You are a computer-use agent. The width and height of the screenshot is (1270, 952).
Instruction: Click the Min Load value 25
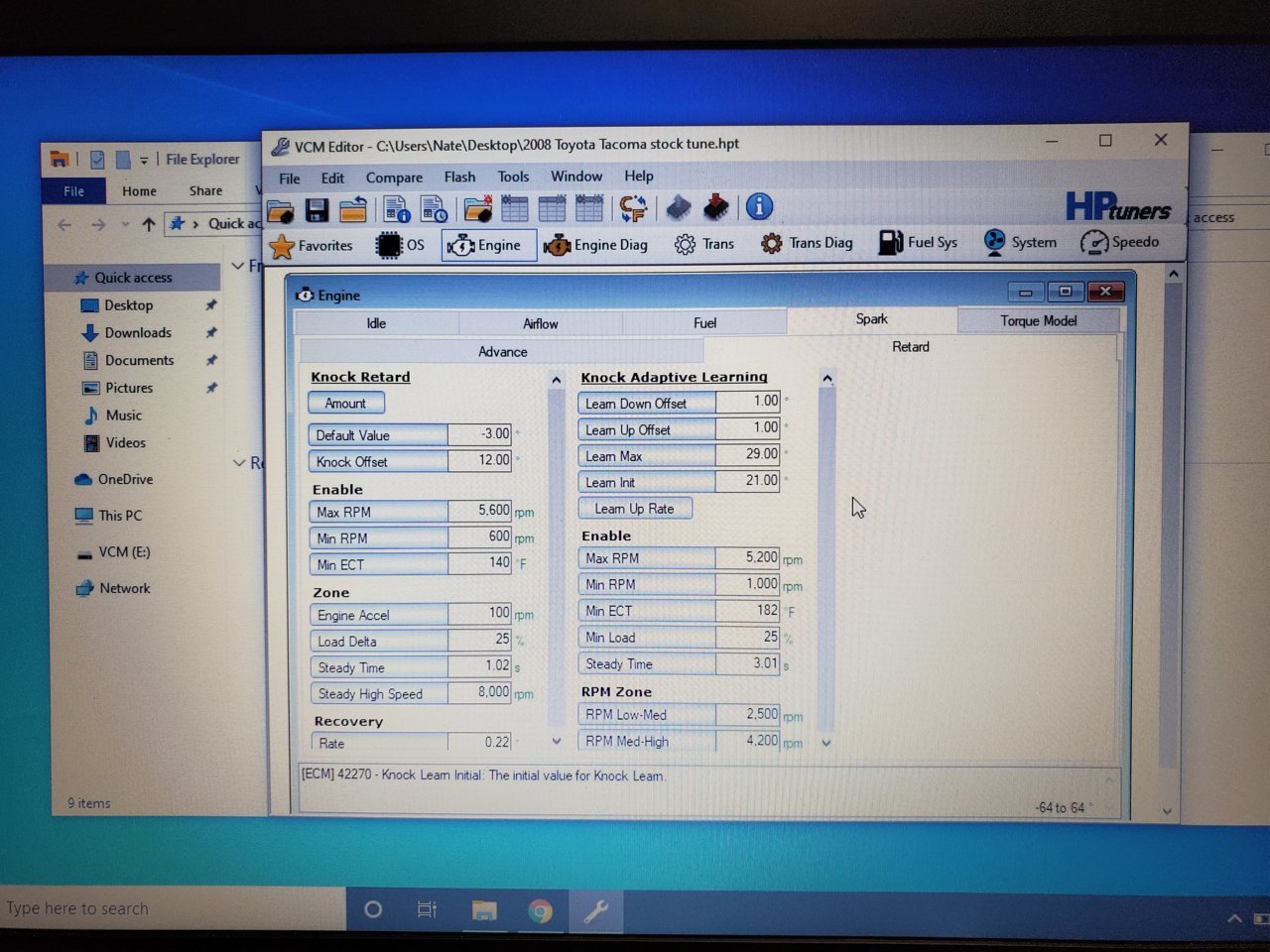tap(747, 637)
